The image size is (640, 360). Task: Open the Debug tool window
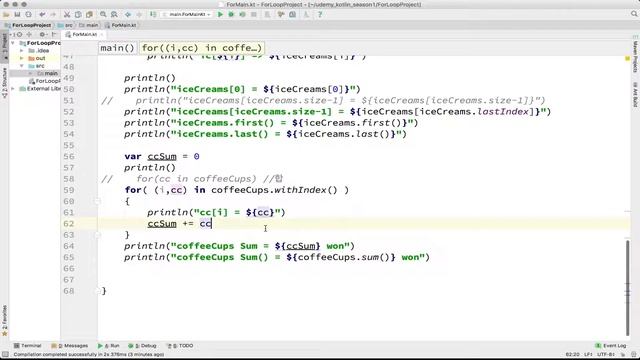[x=142, y=346]
